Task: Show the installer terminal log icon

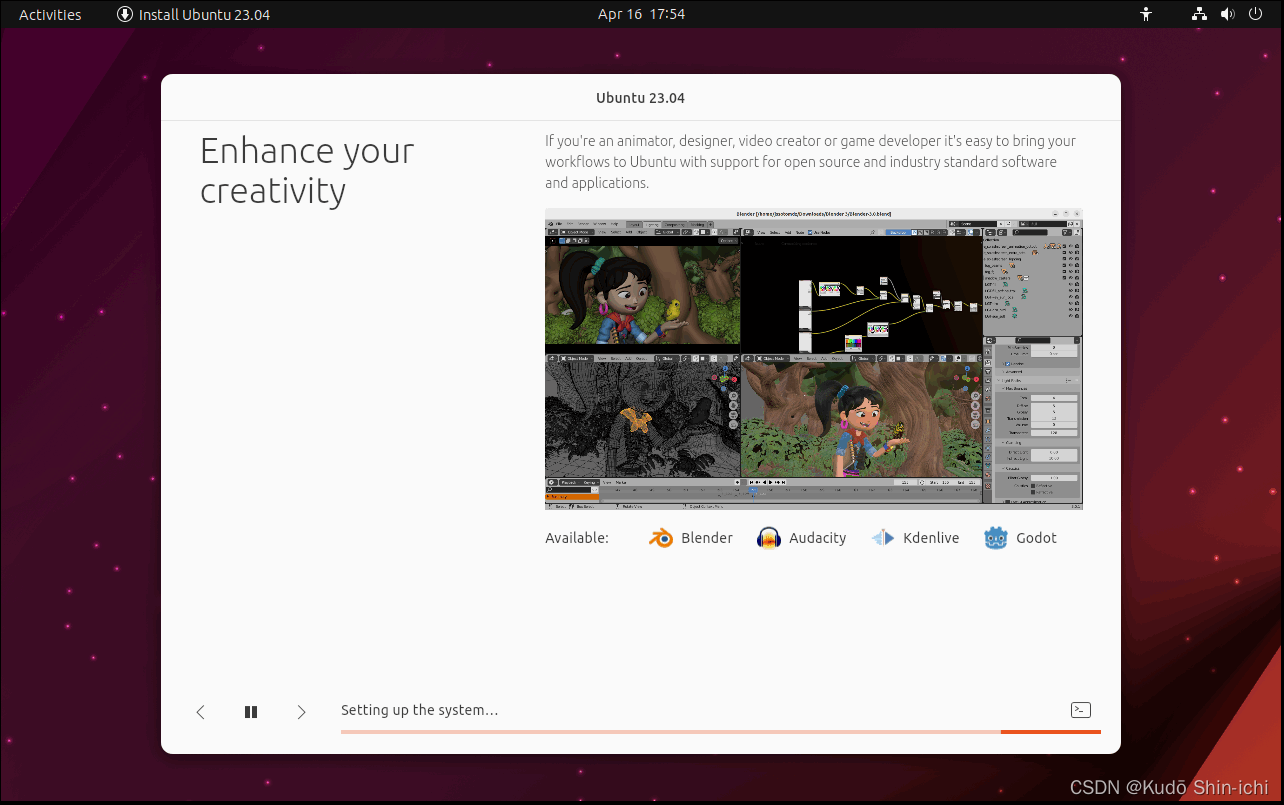Action: pos(1080,710)
